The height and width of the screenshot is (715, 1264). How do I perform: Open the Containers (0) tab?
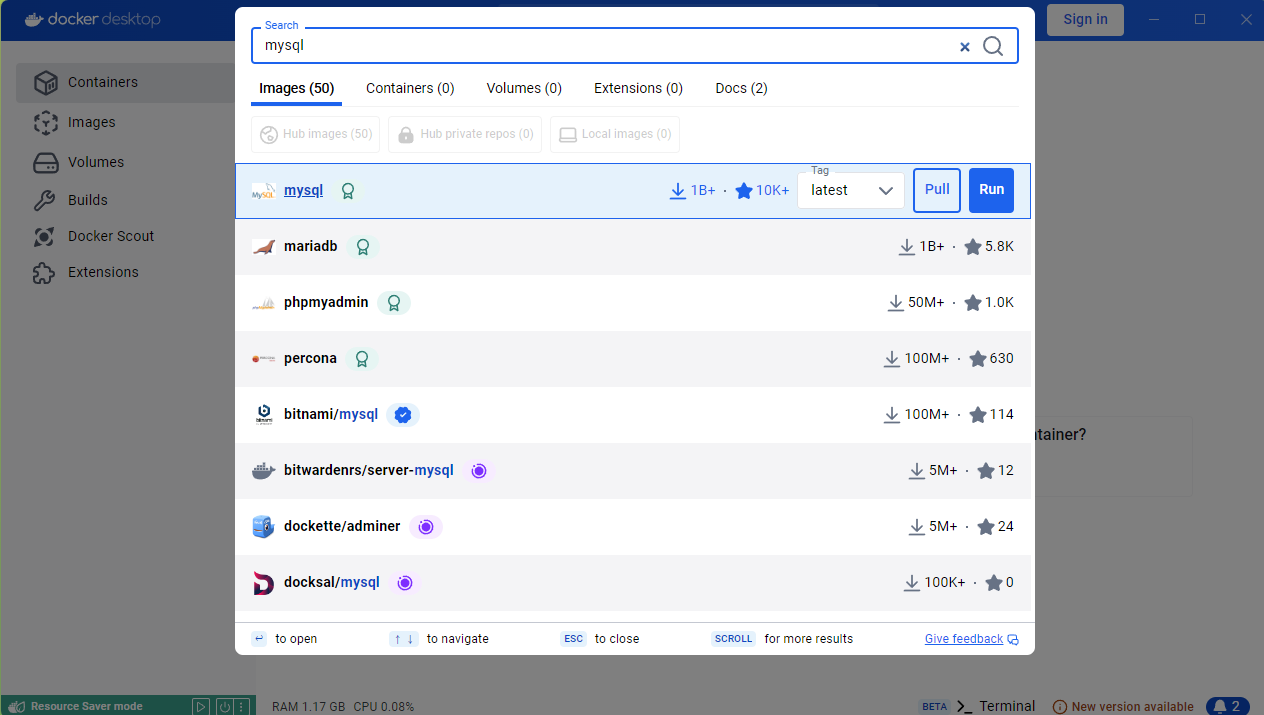coord(410,88)
